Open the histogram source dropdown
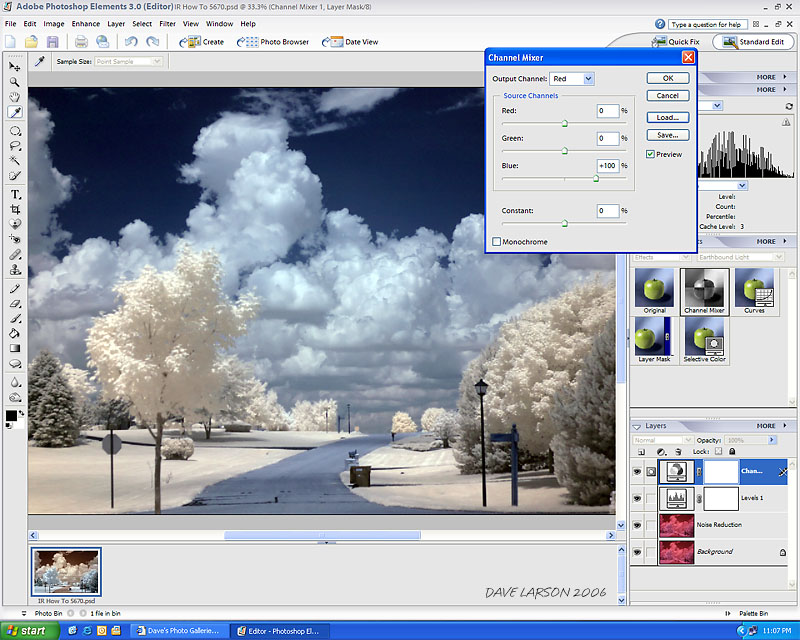The image size is (800, 640). point(742,185)
